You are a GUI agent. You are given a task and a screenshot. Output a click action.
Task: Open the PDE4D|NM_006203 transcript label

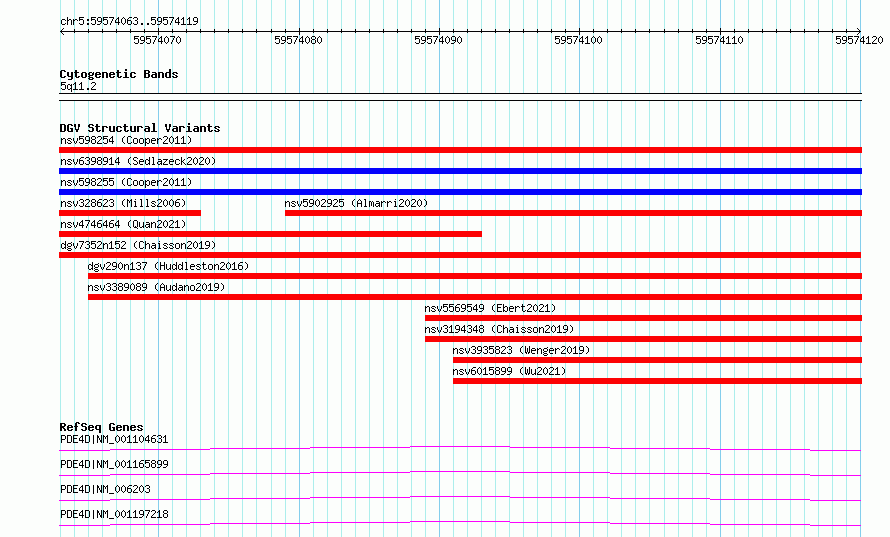[x=105, y=489]
